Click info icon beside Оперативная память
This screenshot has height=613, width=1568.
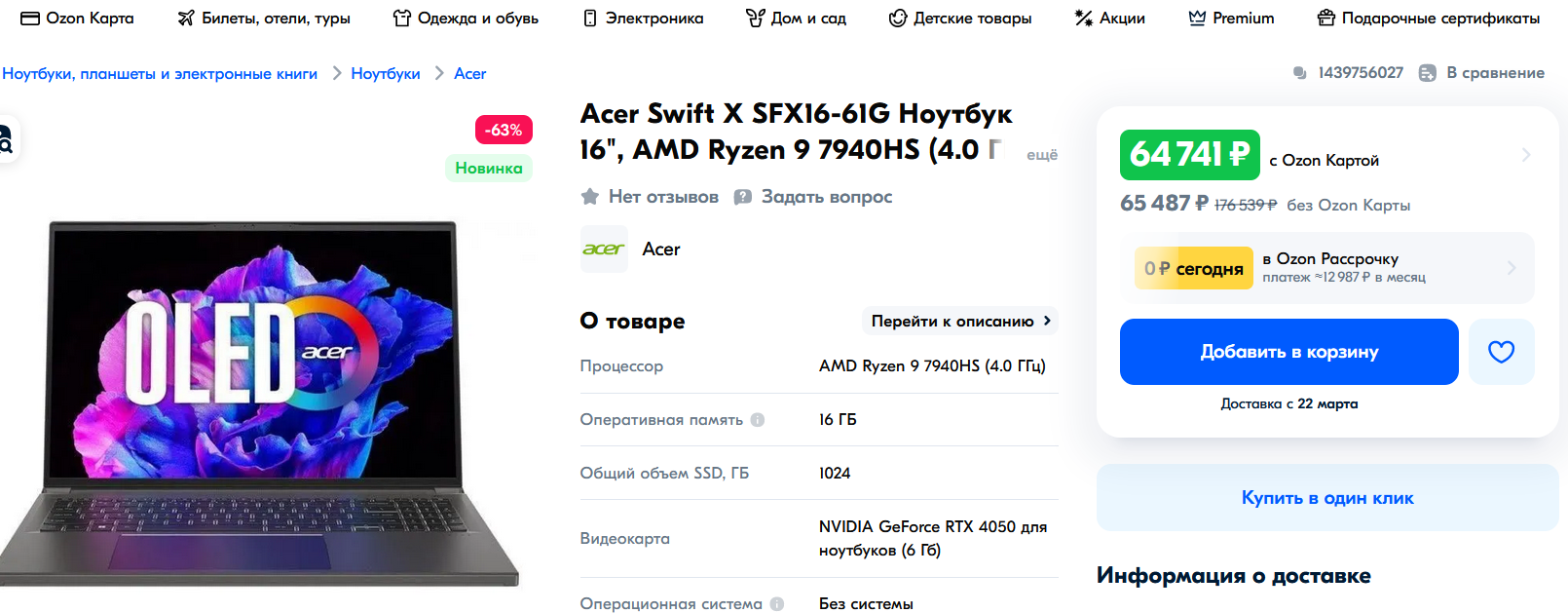[758, 420]
